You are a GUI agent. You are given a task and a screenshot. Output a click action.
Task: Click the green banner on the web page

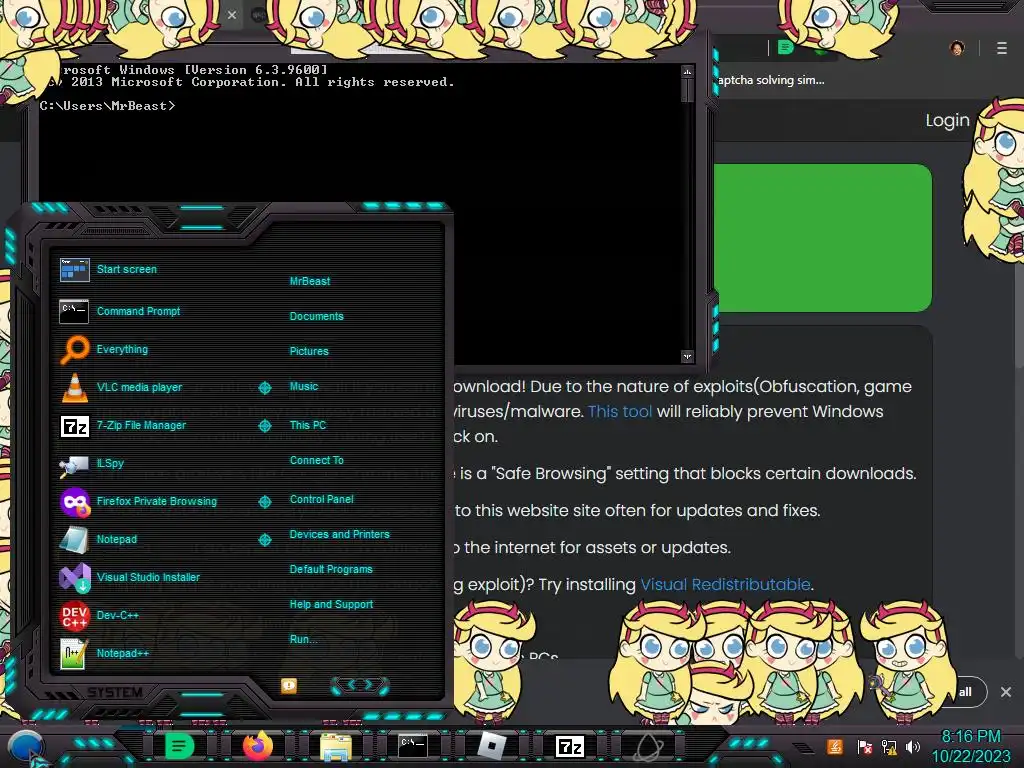point(823,238)
